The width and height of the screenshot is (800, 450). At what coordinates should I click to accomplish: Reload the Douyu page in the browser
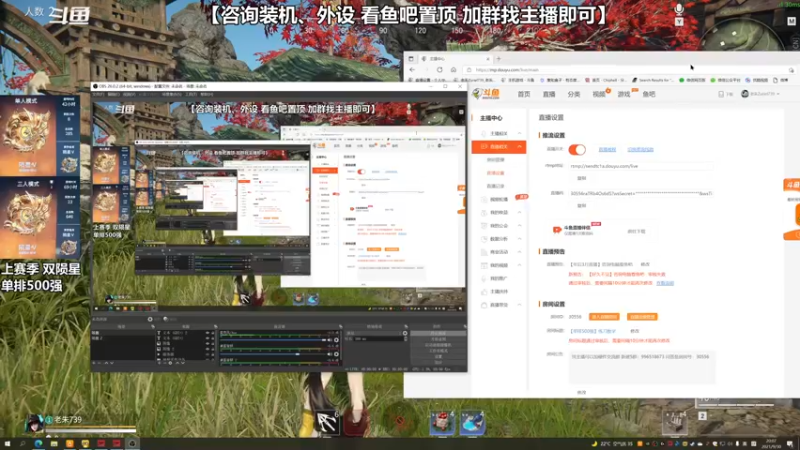click(439, 69)
